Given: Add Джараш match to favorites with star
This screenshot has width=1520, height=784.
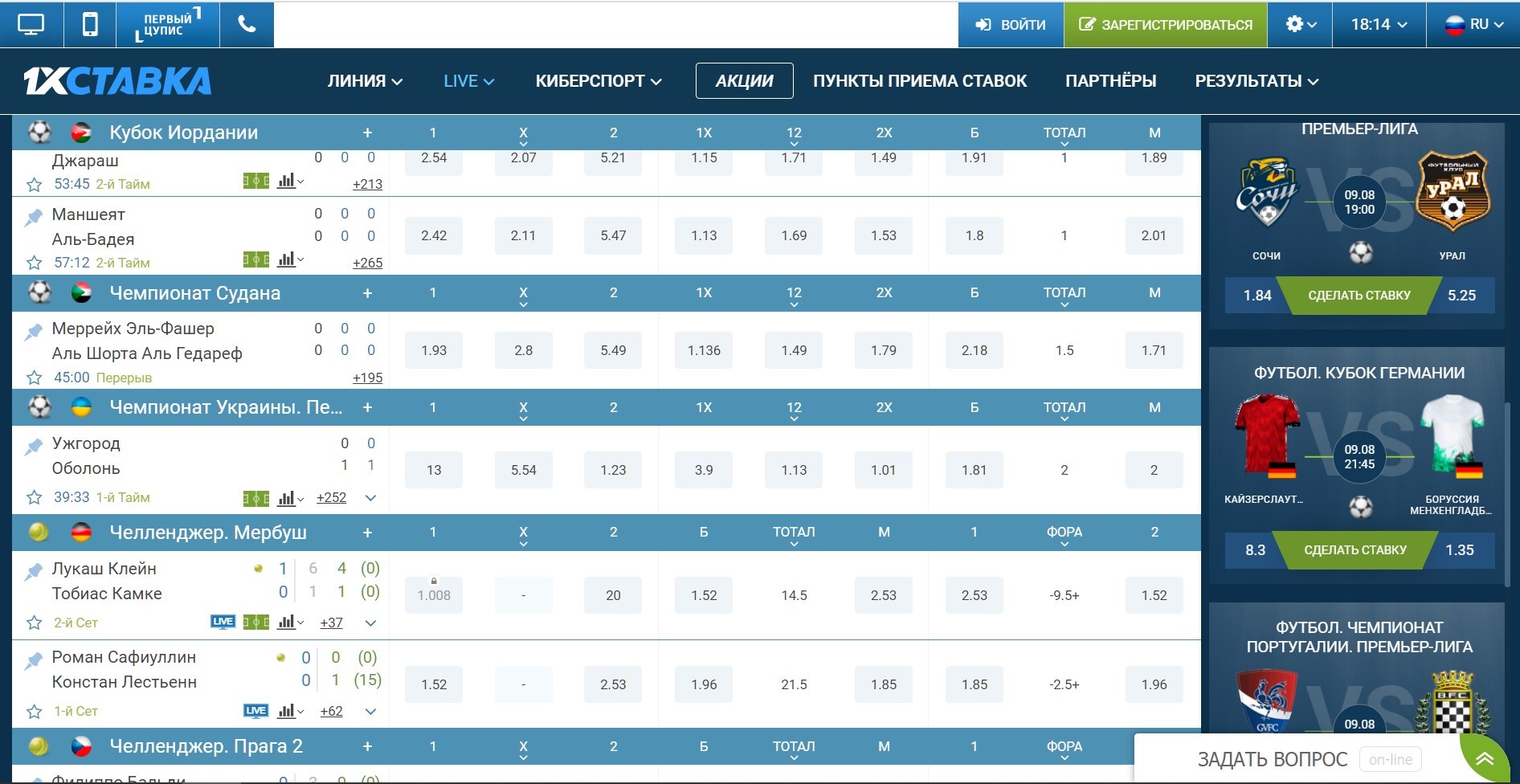Looking at the screenshot, I should point(34,185).
